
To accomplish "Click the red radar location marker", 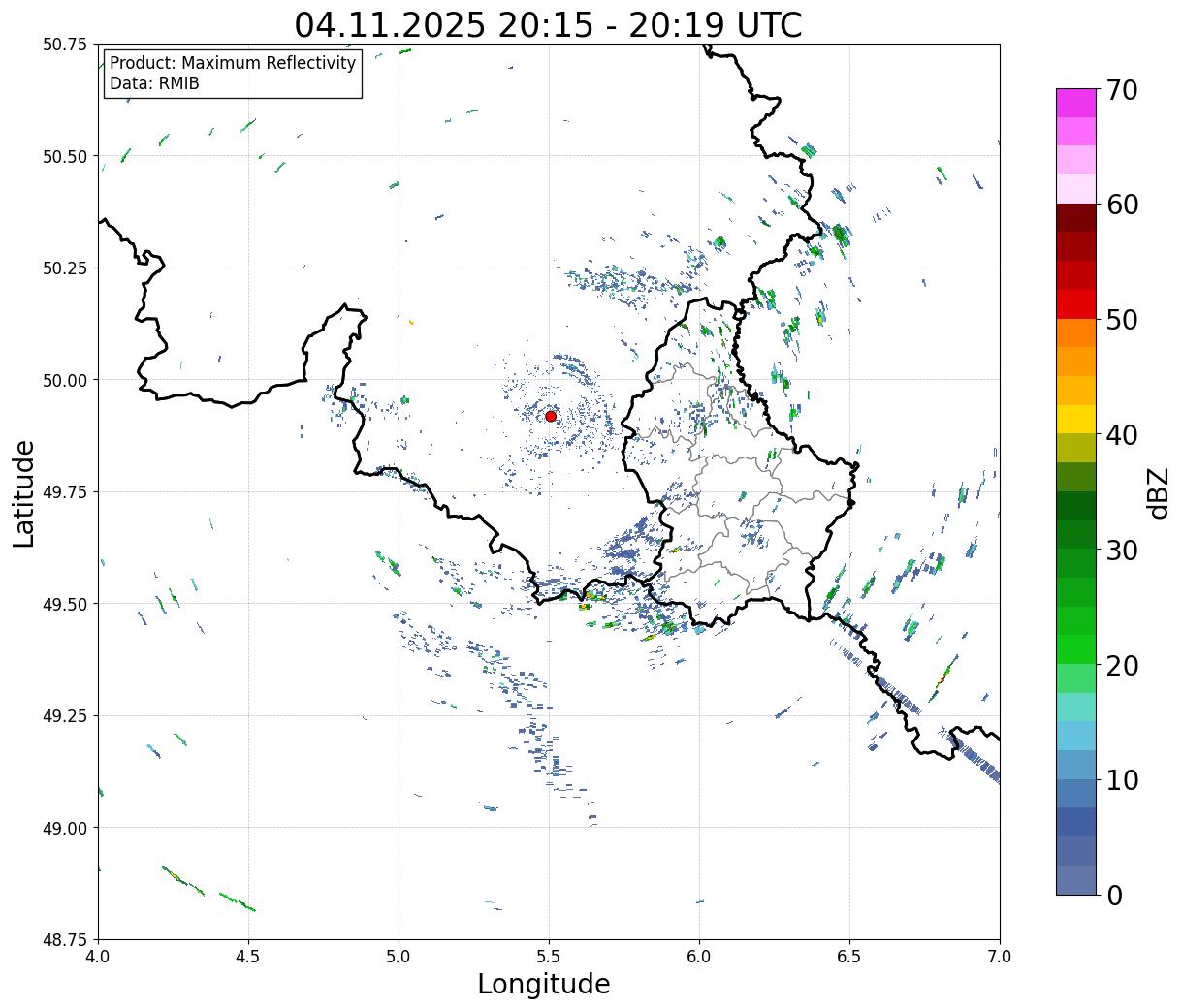I will pos(551,416).
